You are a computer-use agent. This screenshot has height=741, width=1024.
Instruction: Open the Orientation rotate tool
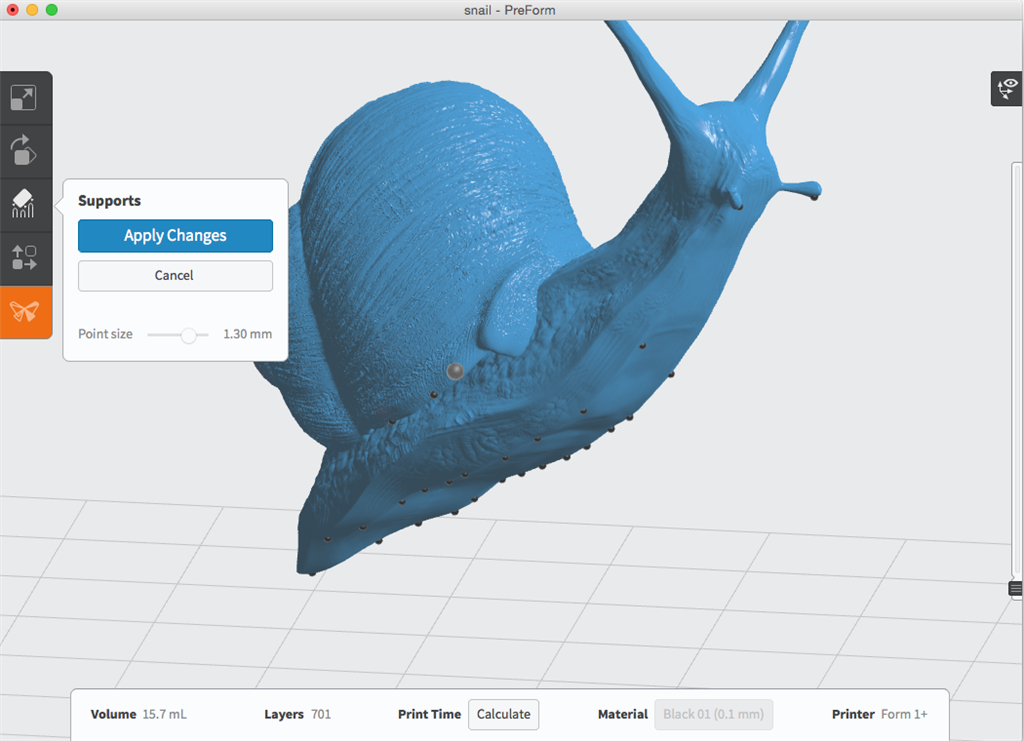pyautogui.click(x=24, y=151)
